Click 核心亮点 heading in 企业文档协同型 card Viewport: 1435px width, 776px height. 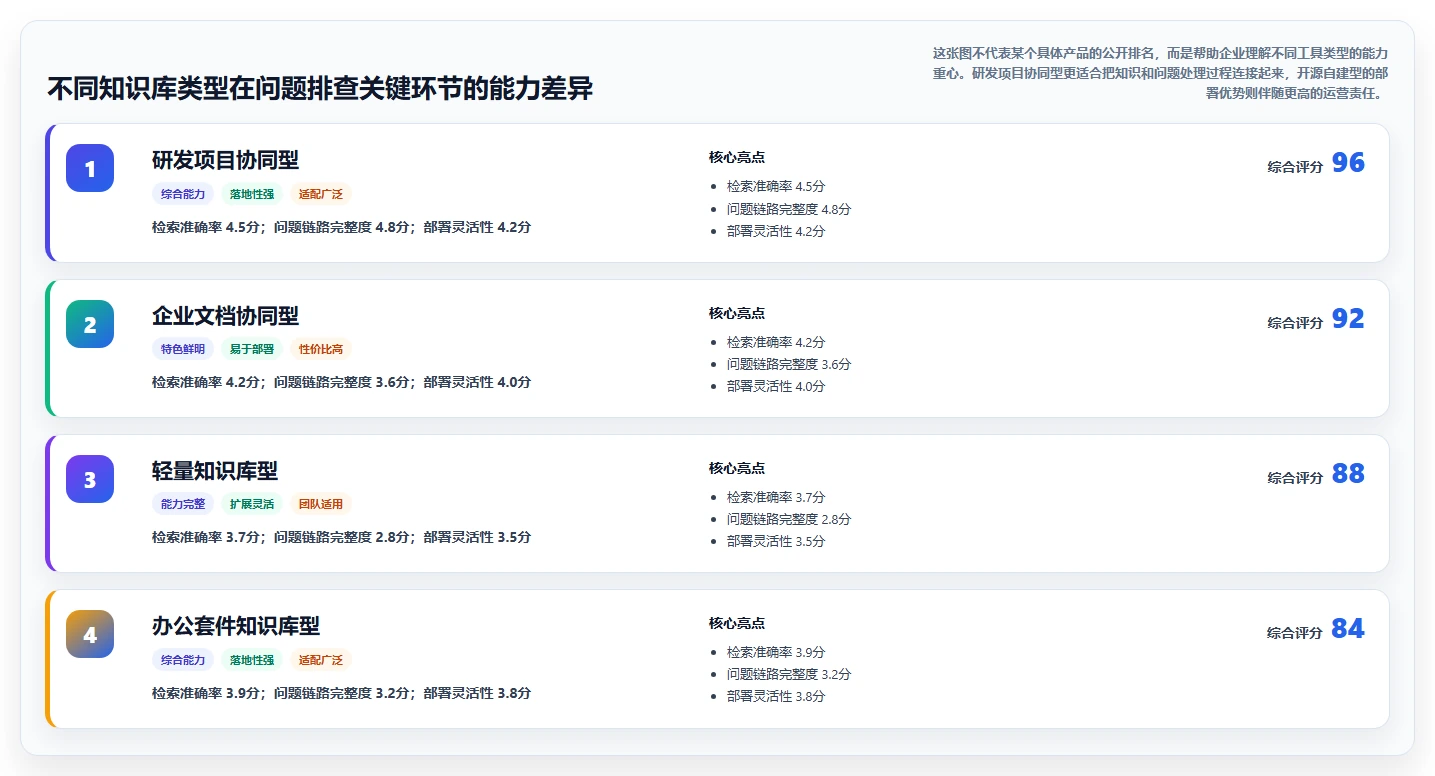737,313
